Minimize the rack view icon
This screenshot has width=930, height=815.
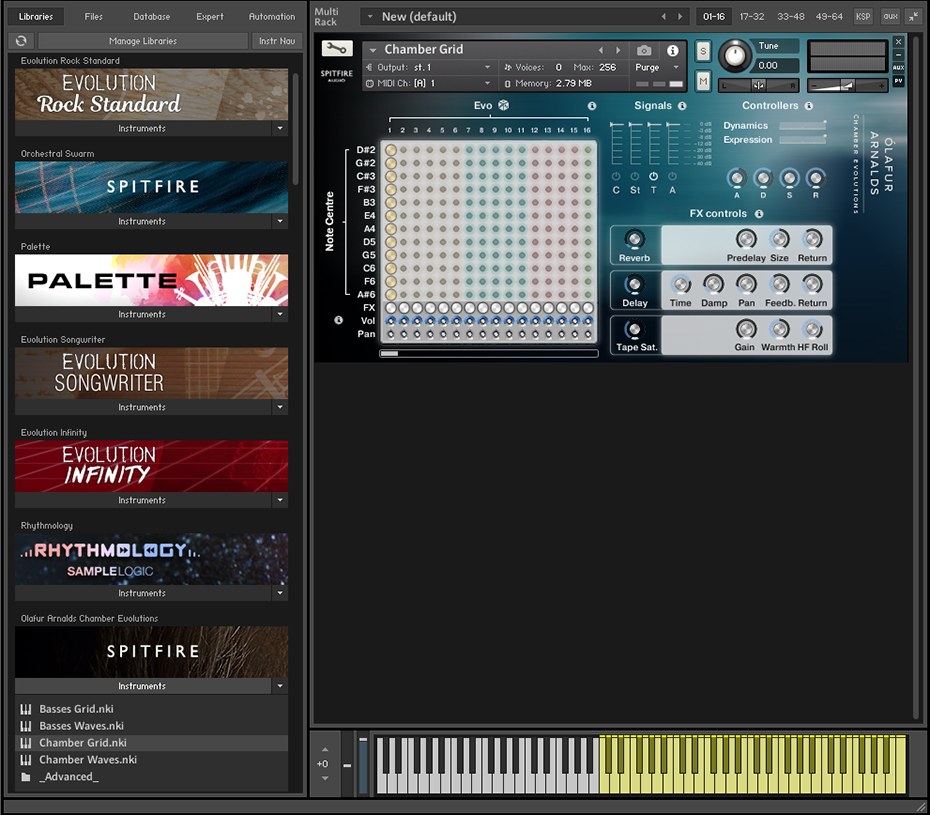coord(914,17)
